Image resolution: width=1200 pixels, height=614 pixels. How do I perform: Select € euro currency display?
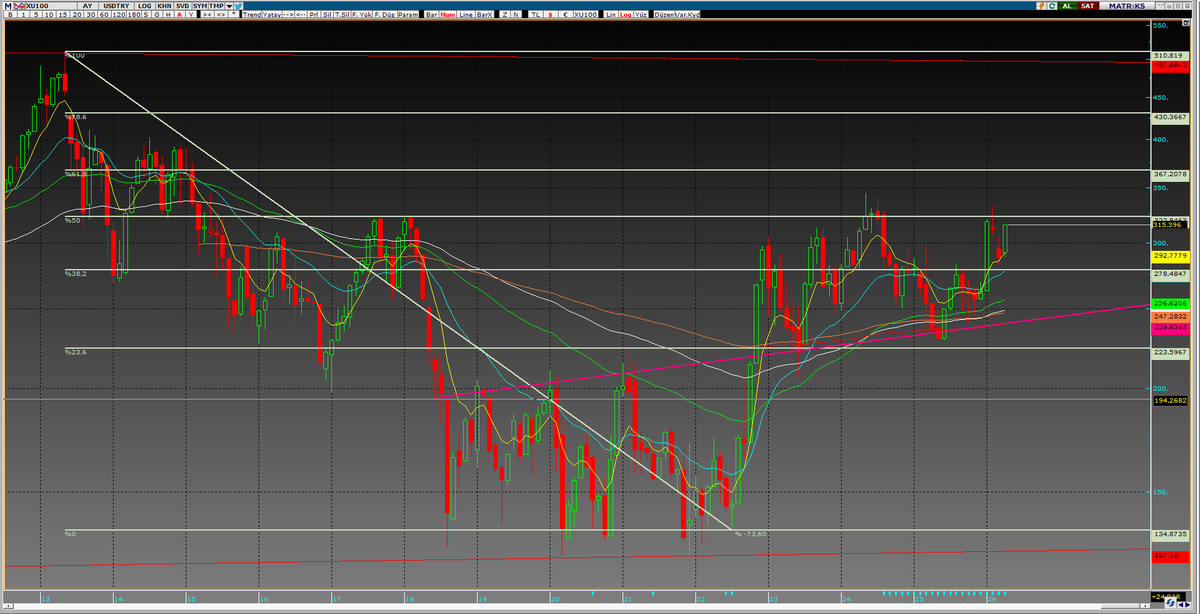click(x=565, y=15)
